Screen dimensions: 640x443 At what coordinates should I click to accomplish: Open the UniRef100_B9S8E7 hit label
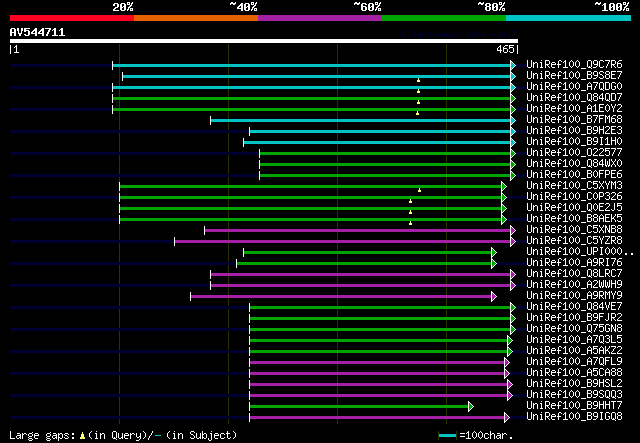pos(574,76)
